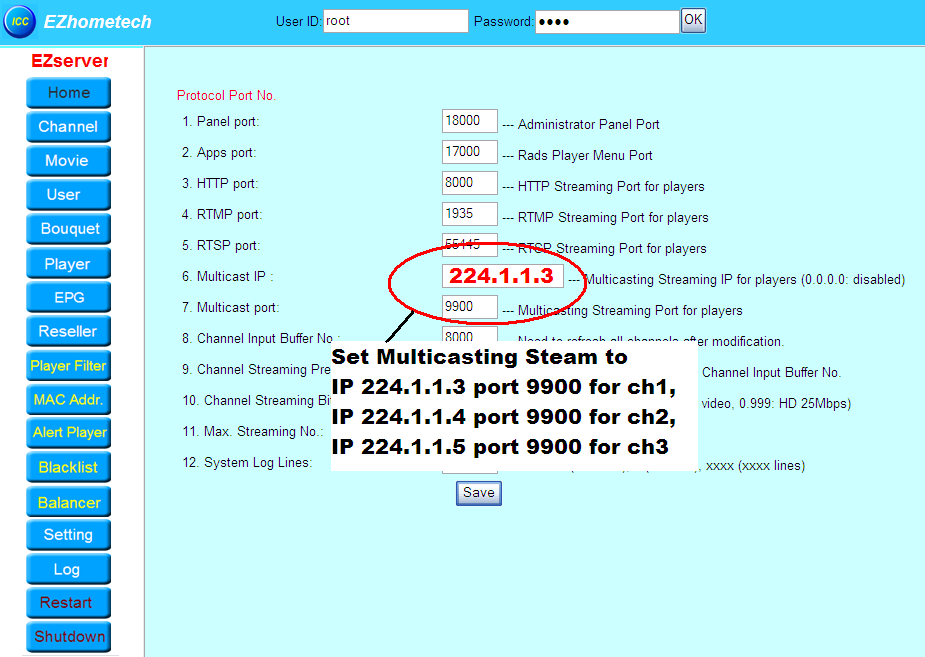
Task: Edit the Panel port value field
Action: 469,121
